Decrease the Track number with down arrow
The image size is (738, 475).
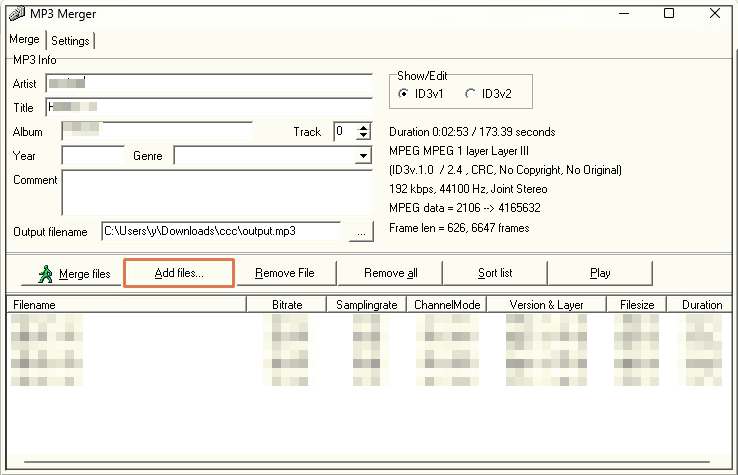pyautogui.click(x=363, y=136)
